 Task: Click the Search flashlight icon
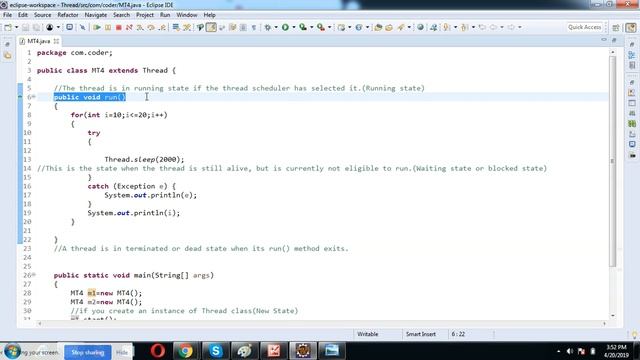[x=401, y=27]
